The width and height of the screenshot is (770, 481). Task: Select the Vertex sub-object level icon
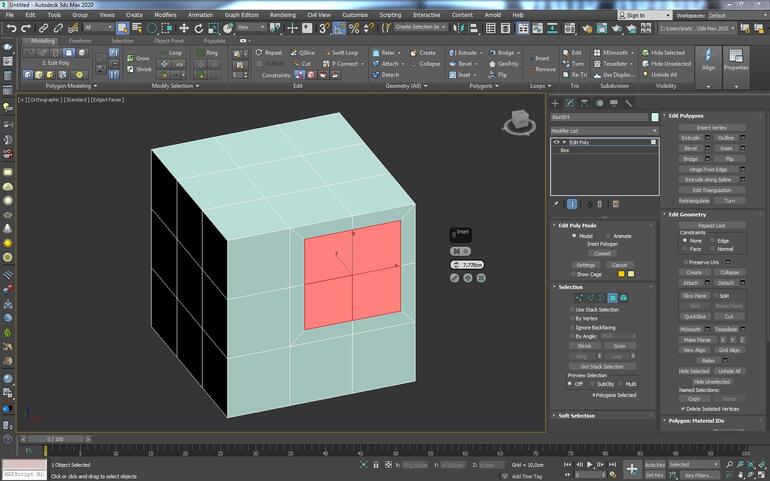[x=580, y=298]
